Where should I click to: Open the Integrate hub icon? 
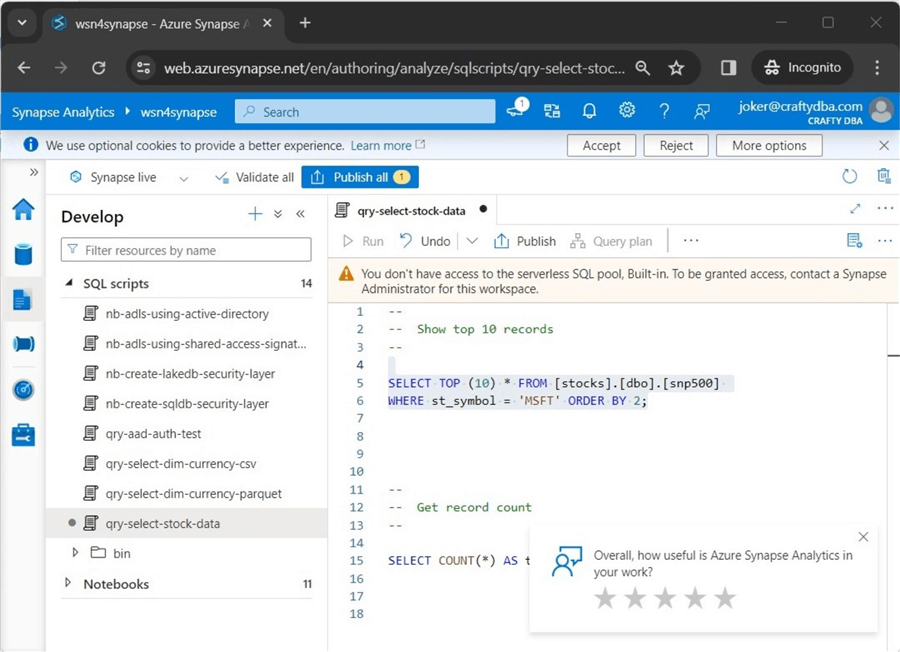tap(23, 344)
